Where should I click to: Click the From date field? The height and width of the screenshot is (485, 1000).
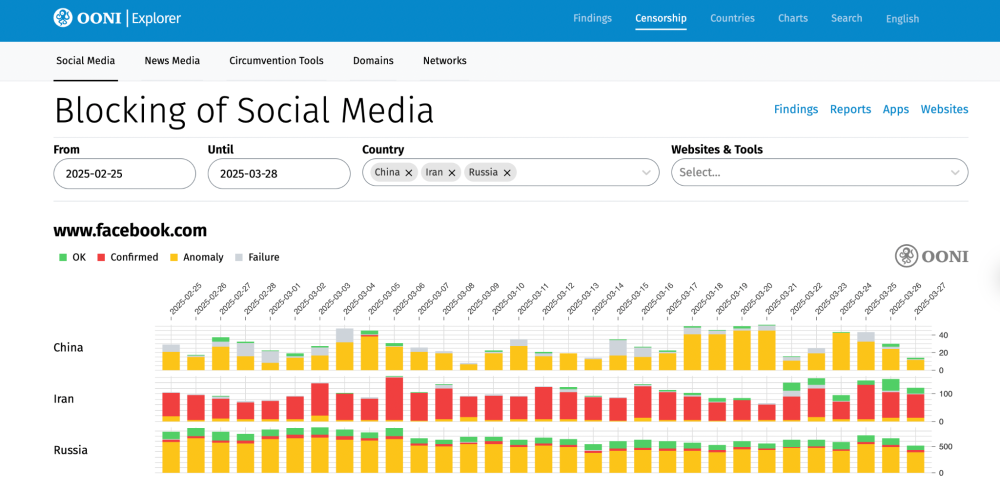pyautogui.click(x=124, y=173)
